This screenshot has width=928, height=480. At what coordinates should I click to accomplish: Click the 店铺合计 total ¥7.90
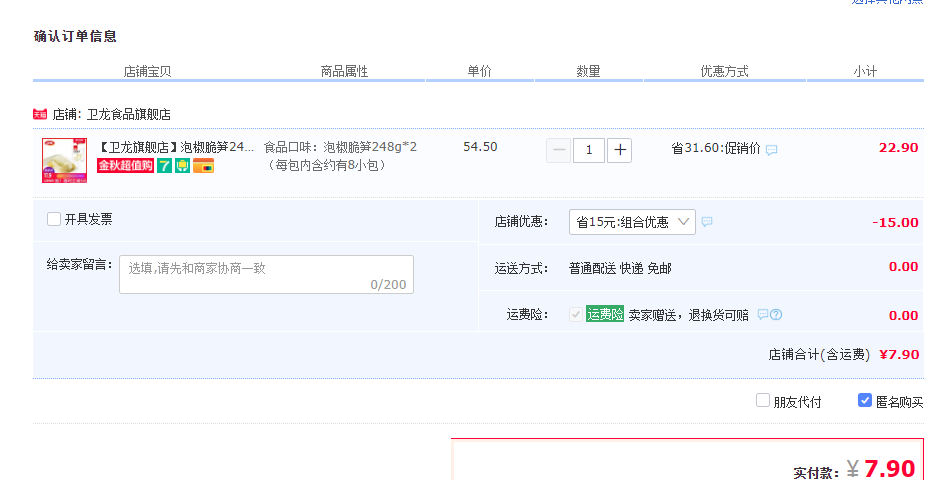click(899, 355)
